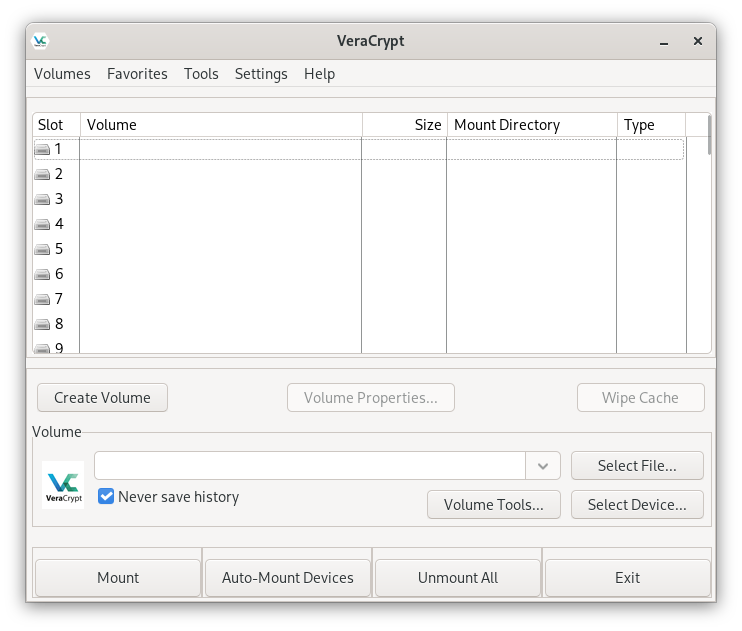Click the VeraCrypt title bar app icon
The image size is (742, 631).
click(x=40, y=41)
